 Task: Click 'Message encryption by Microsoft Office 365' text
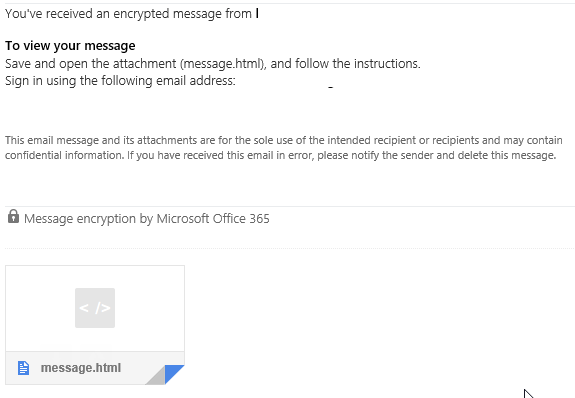(x=147, y=219)
